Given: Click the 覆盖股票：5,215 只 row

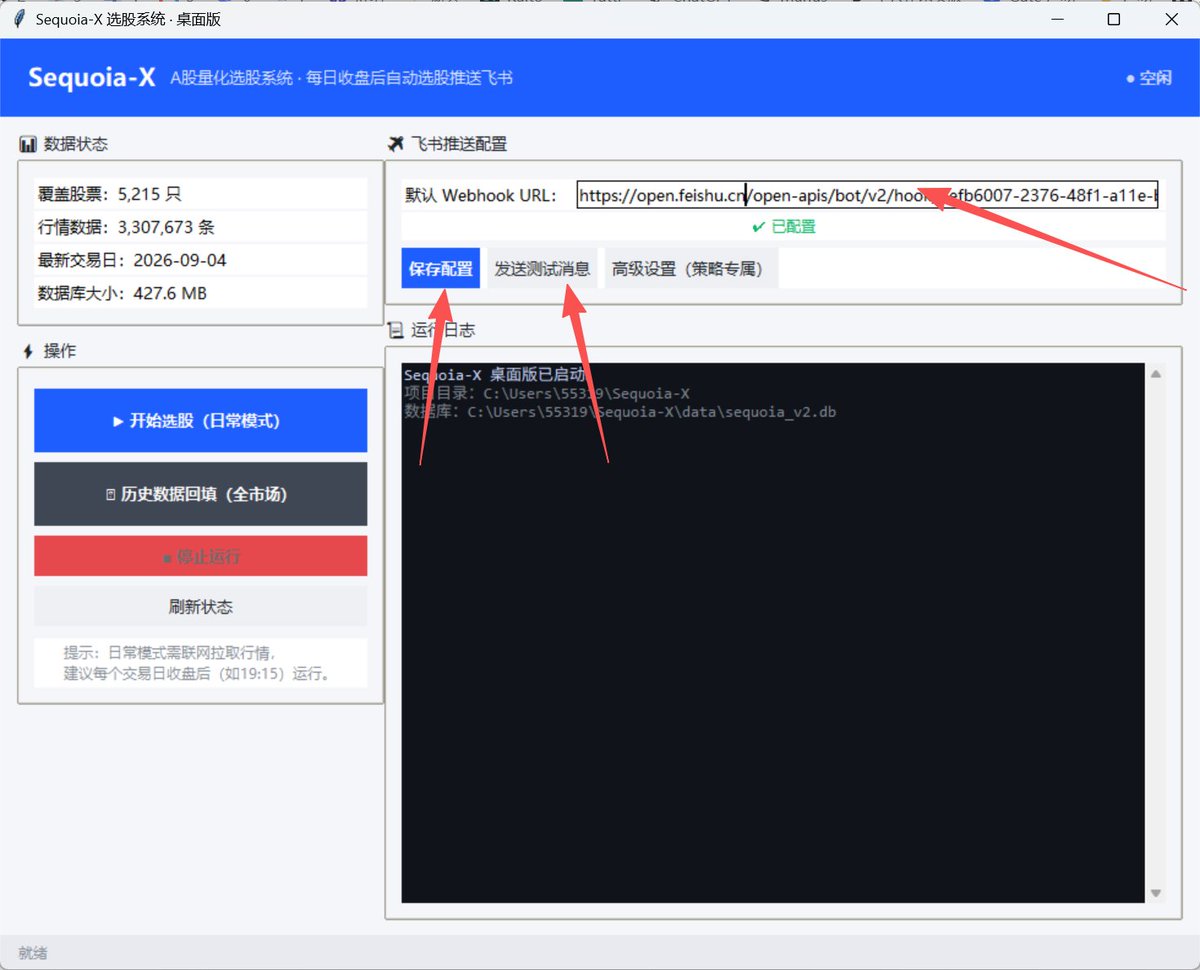Looking at the screenshot, I should click(201, 194).
